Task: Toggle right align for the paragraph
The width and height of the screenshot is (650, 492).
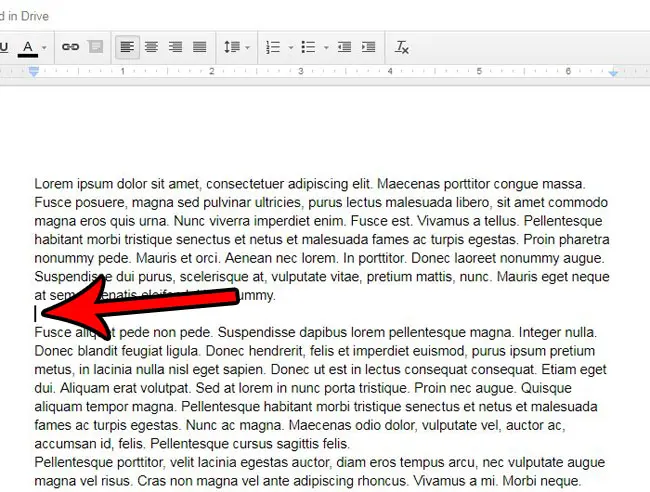Action: coord(175,47)
